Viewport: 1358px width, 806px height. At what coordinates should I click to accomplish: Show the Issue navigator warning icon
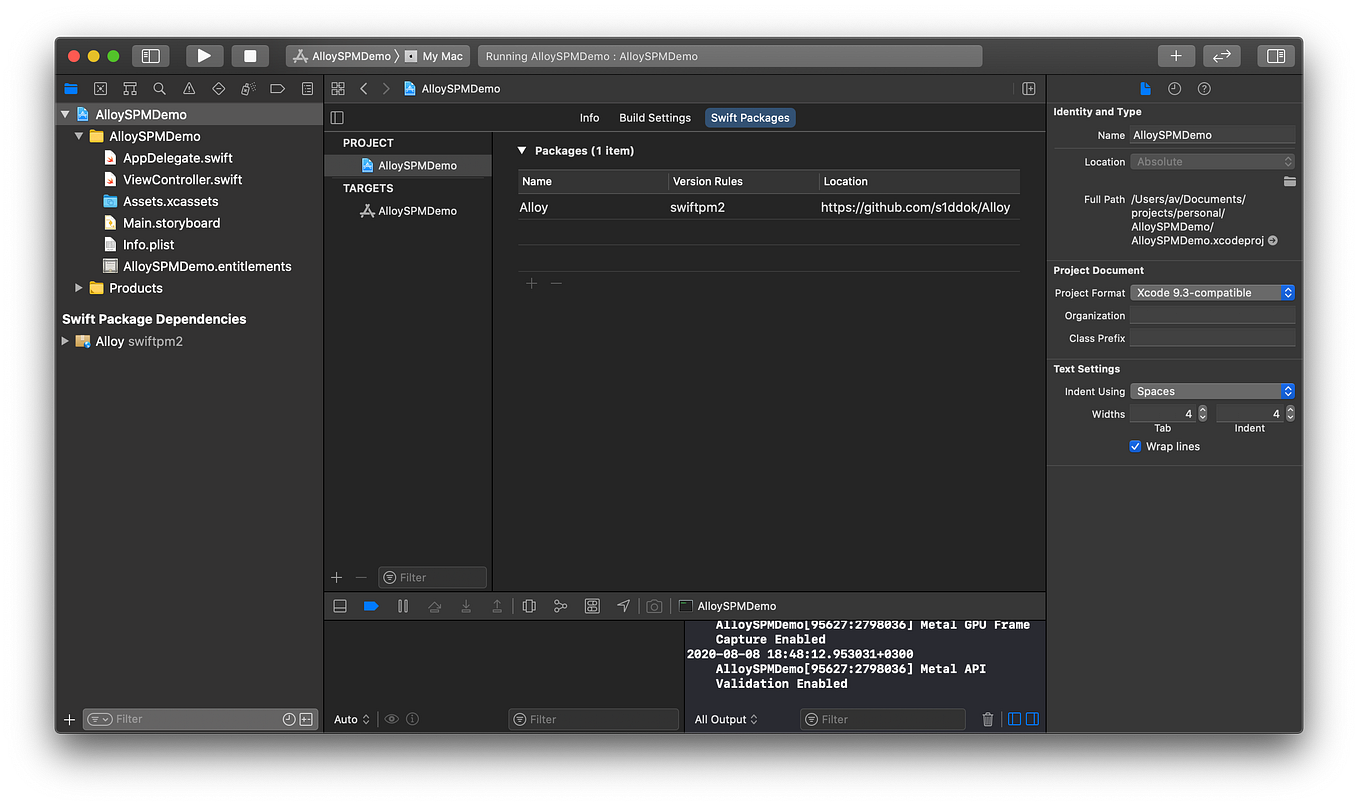(189, 89)
